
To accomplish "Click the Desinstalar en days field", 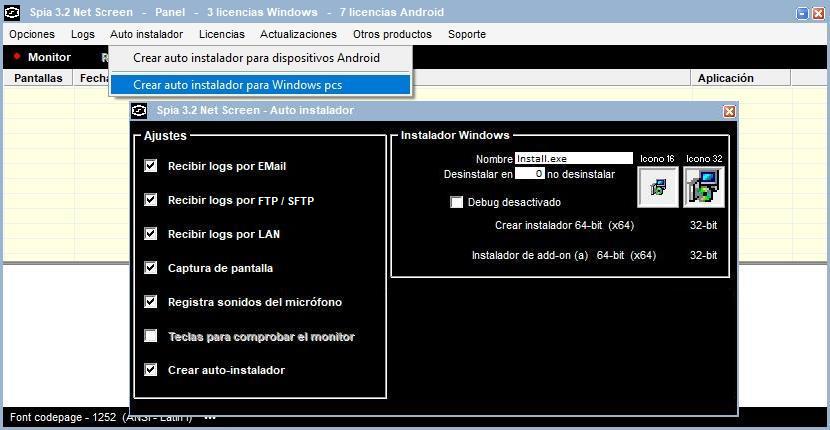I will click(530, 173).
